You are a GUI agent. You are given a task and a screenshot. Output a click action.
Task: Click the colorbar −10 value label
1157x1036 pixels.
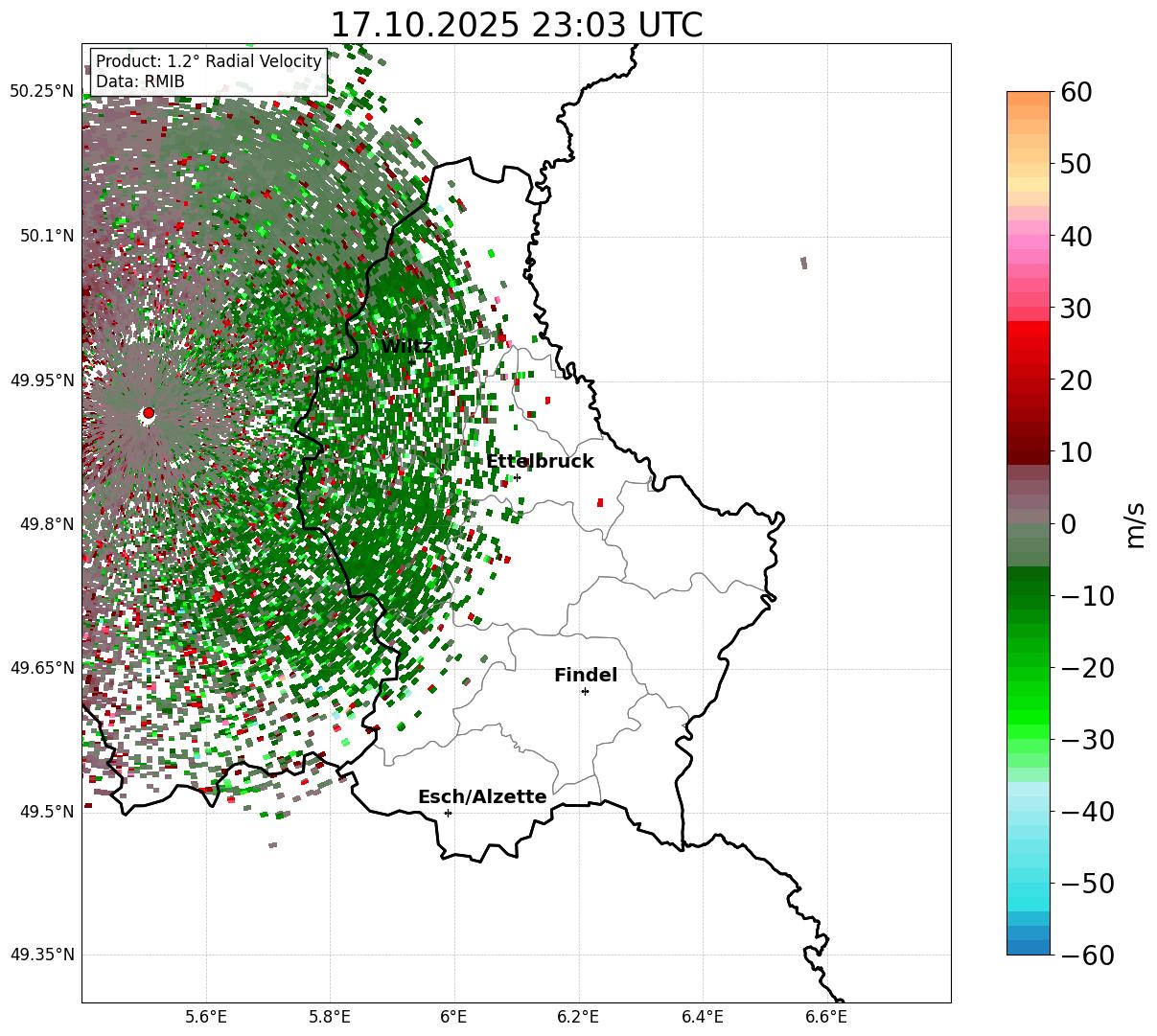[1087, 595]
